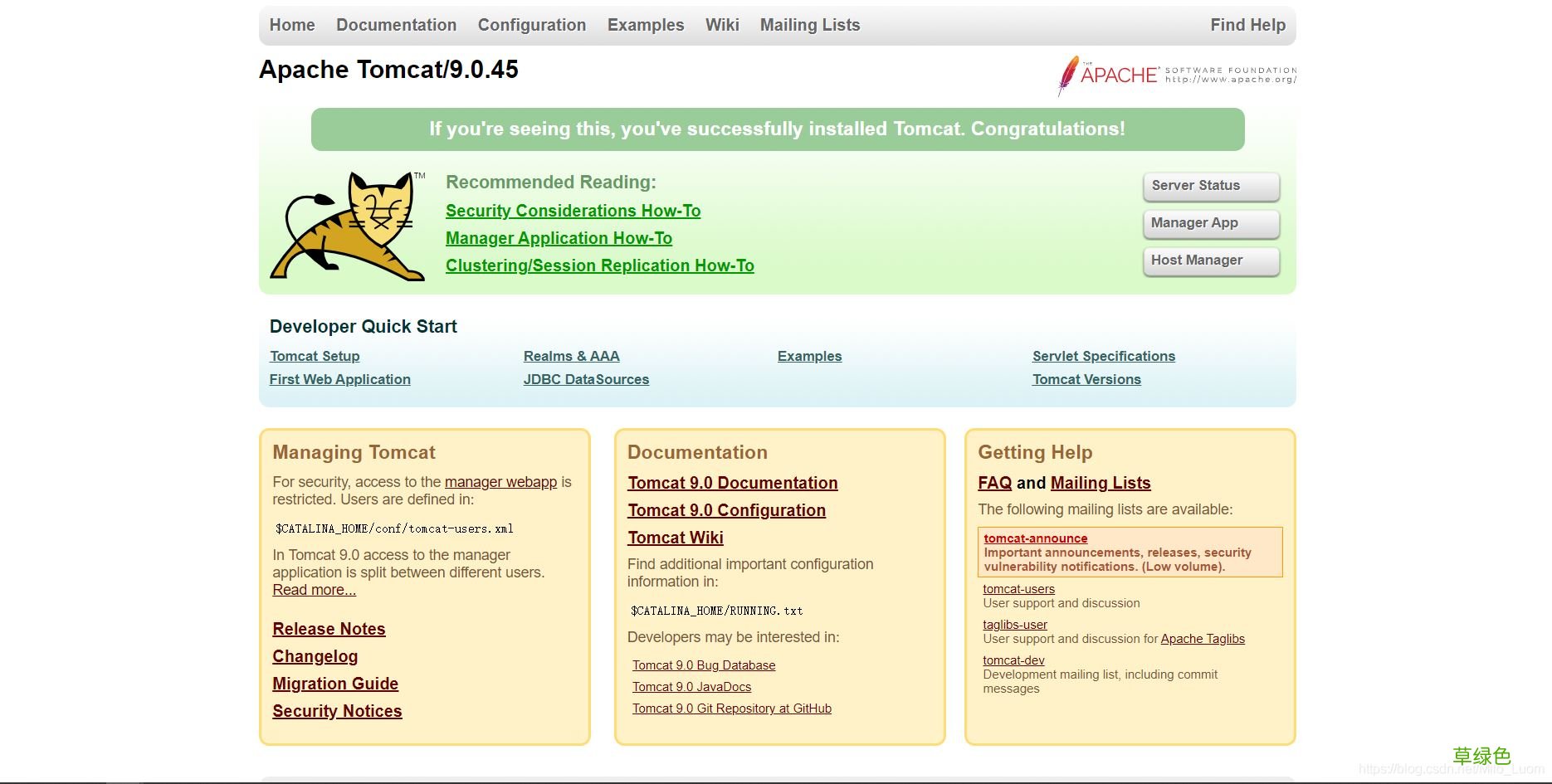Open the manager webapp link
This screenshot has height=784, width=1552.
pos(500,482)
